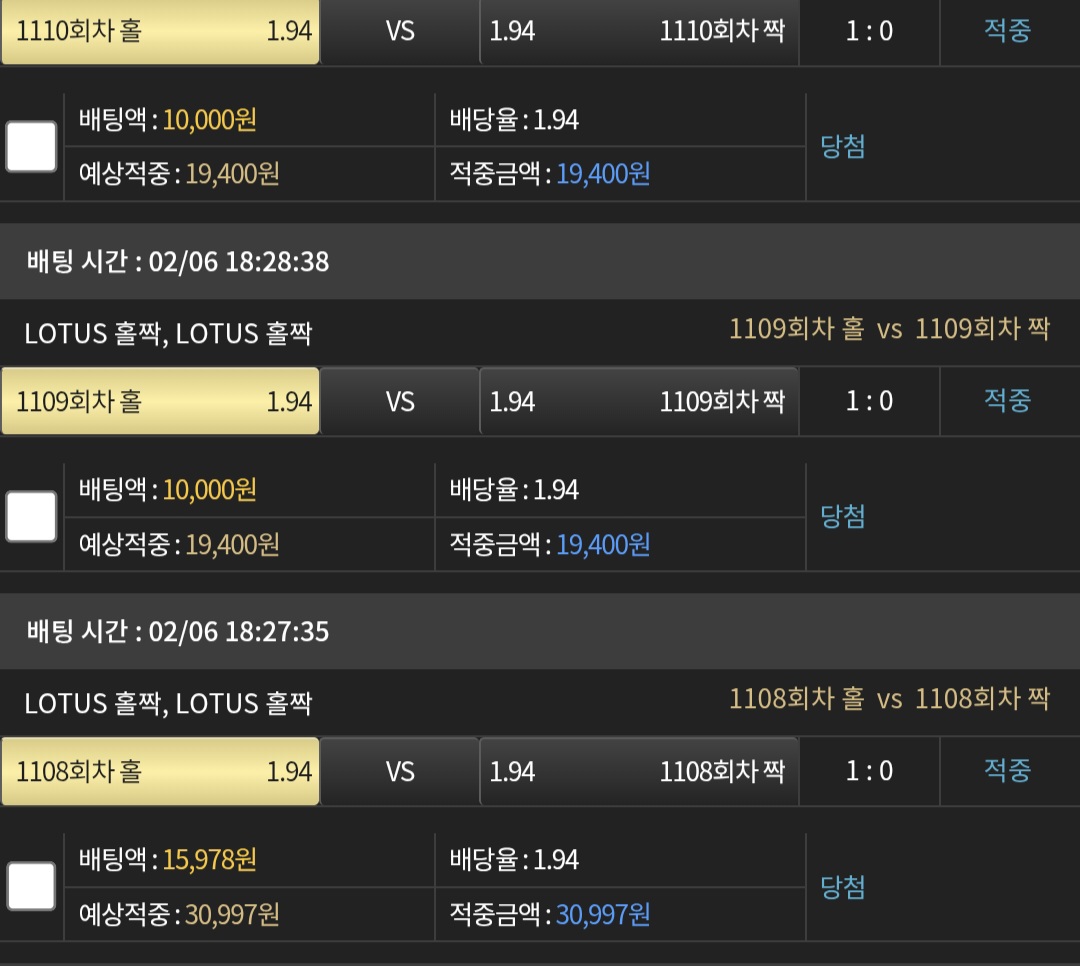Click 적중 status in the 1109회차 row
The width and height of the screenshot is (1080, 966).
click(1007, 401)
